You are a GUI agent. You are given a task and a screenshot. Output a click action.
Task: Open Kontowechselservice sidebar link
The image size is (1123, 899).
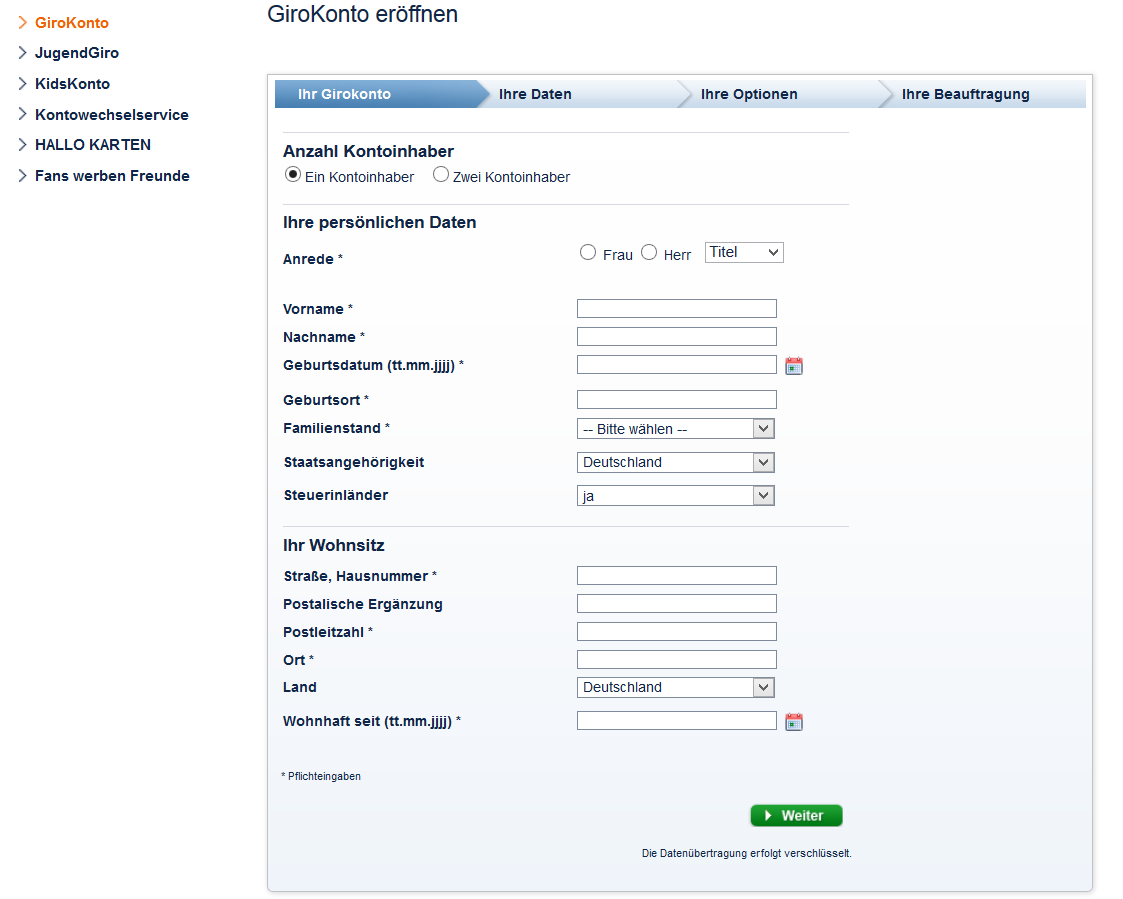pos(112,115)
